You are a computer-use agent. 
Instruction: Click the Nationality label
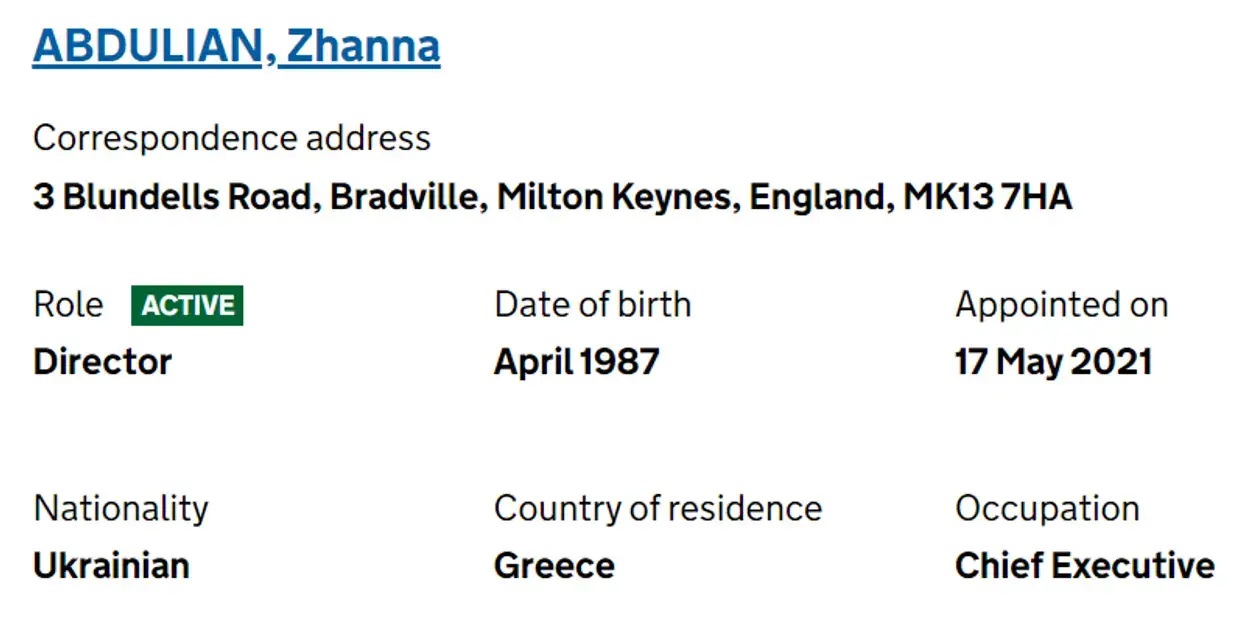pyautogui.click(x=121, y=509)
